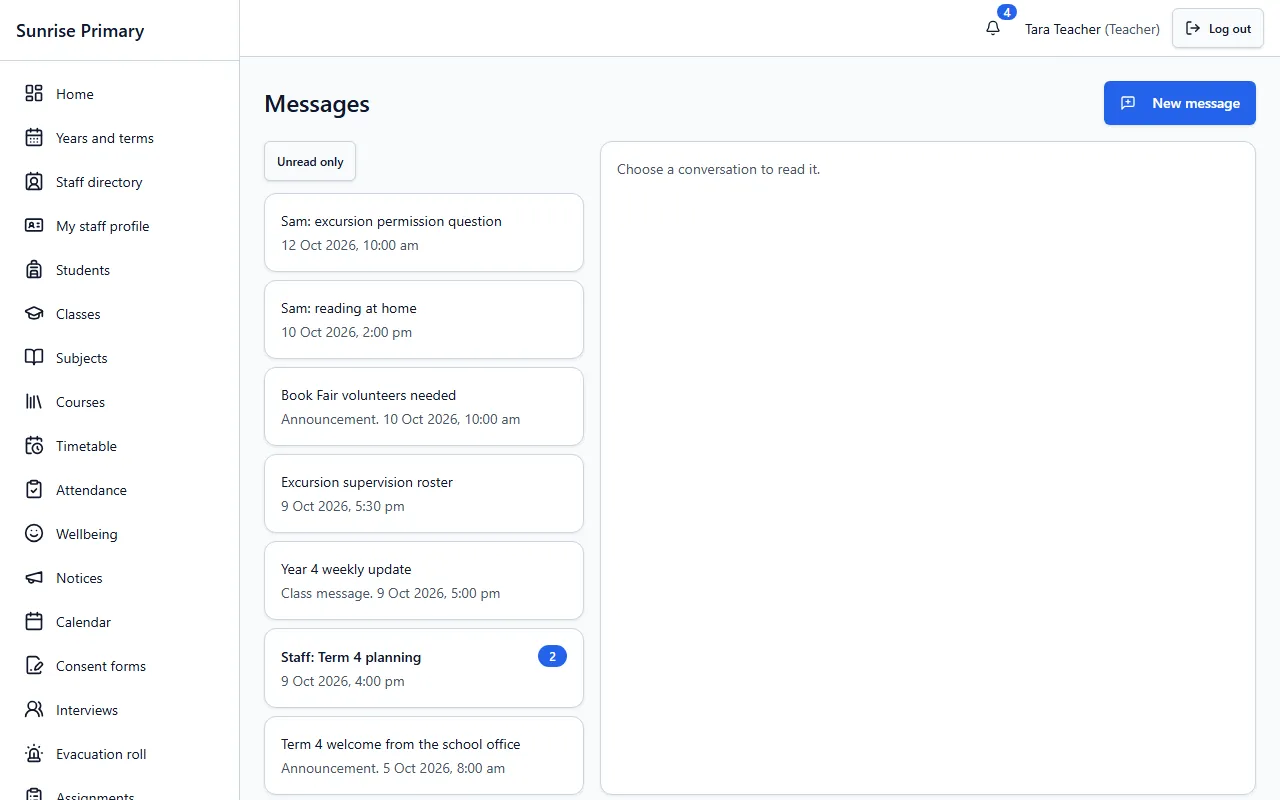Click the Tara Teacher user name

[x=1062, y=29]
